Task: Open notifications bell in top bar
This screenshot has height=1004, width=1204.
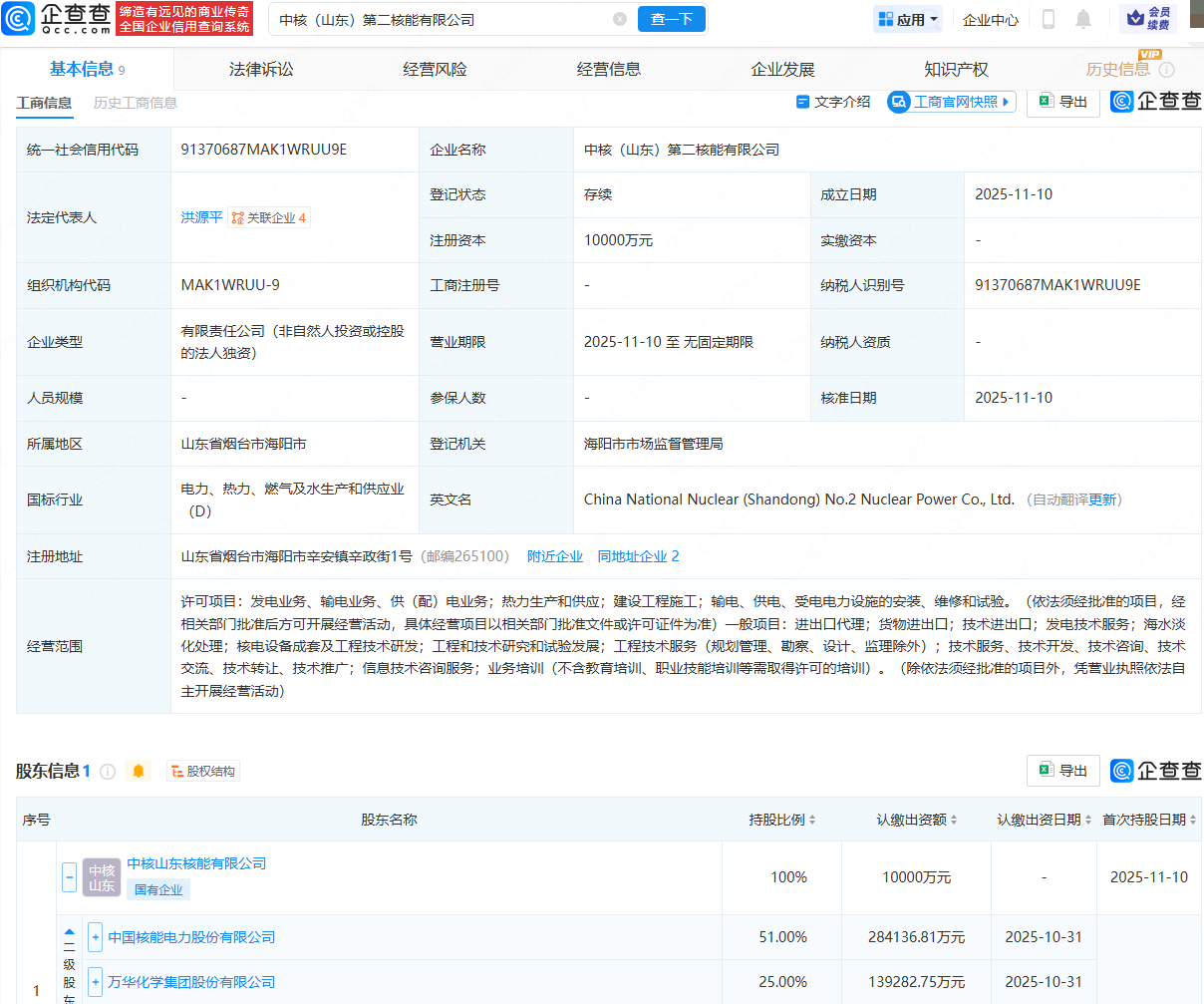Action: [x=1083, y=19]
